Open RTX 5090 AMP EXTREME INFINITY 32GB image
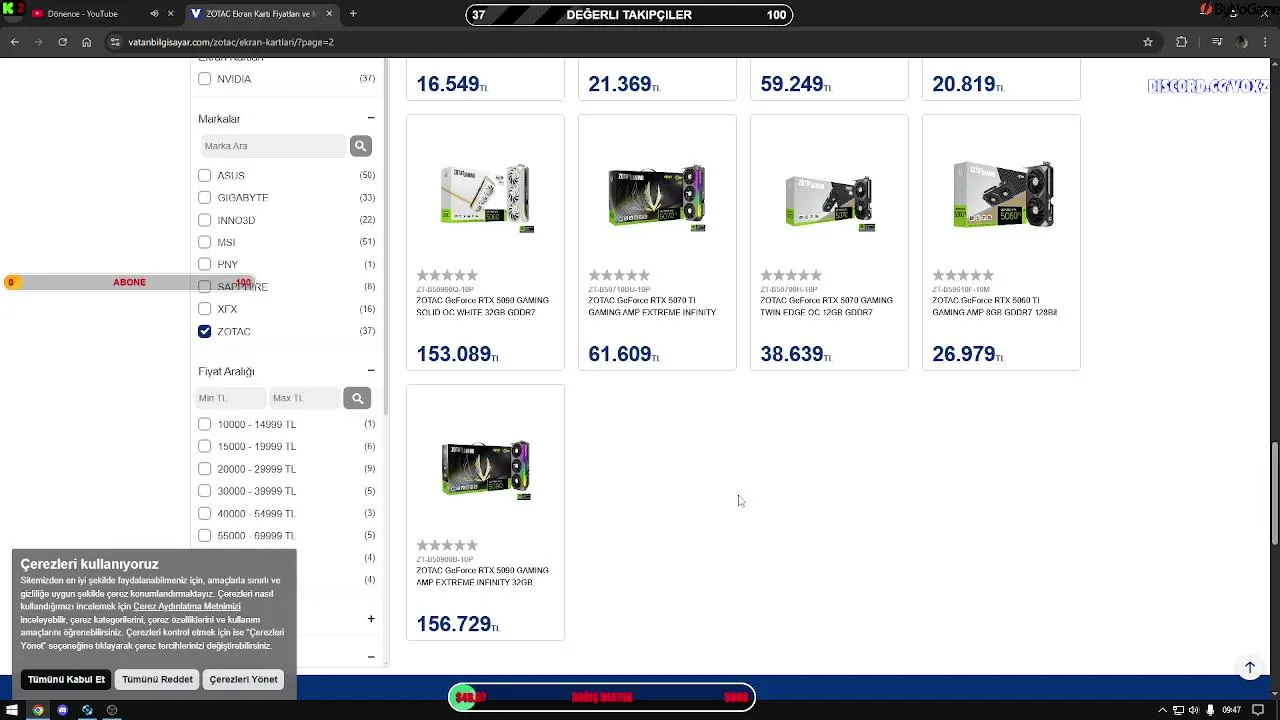Viewport: 1280px width, 720px height. [486, 469]
